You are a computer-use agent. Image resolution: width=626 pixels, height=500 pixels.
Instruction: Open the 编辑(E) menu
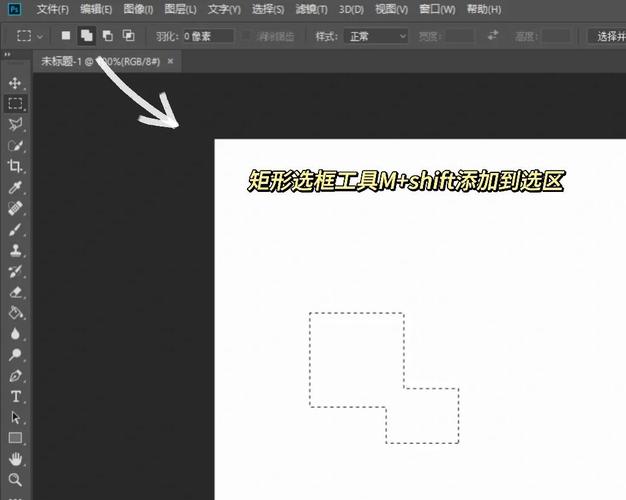(96, 9)
